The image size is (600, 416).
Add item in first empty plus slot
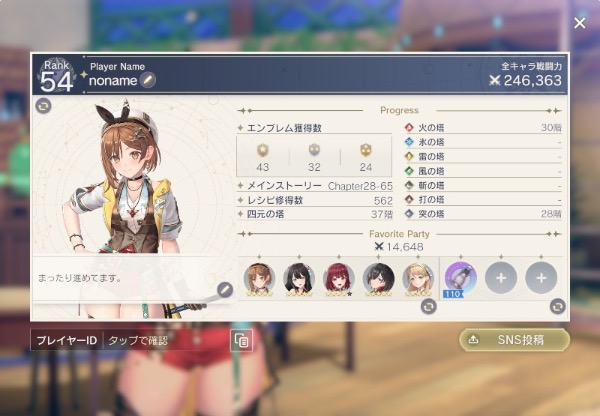tap(501, 278)
